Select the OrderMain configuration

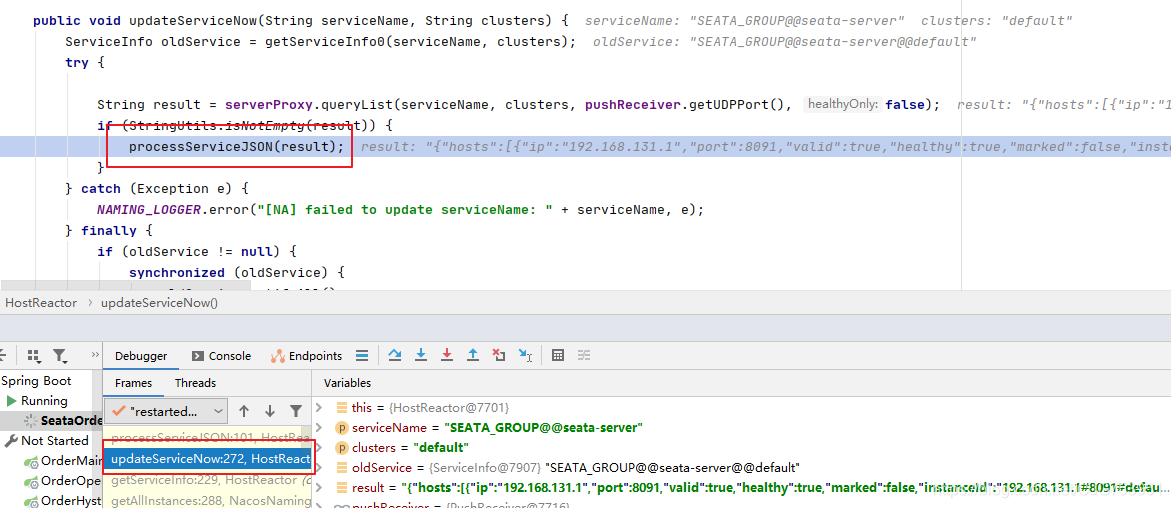point(72,461)
